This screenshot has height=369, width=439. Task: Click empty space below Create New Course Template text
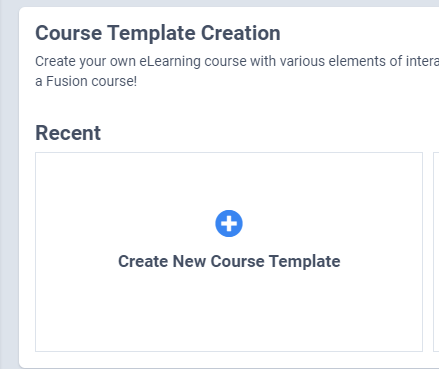229,310
